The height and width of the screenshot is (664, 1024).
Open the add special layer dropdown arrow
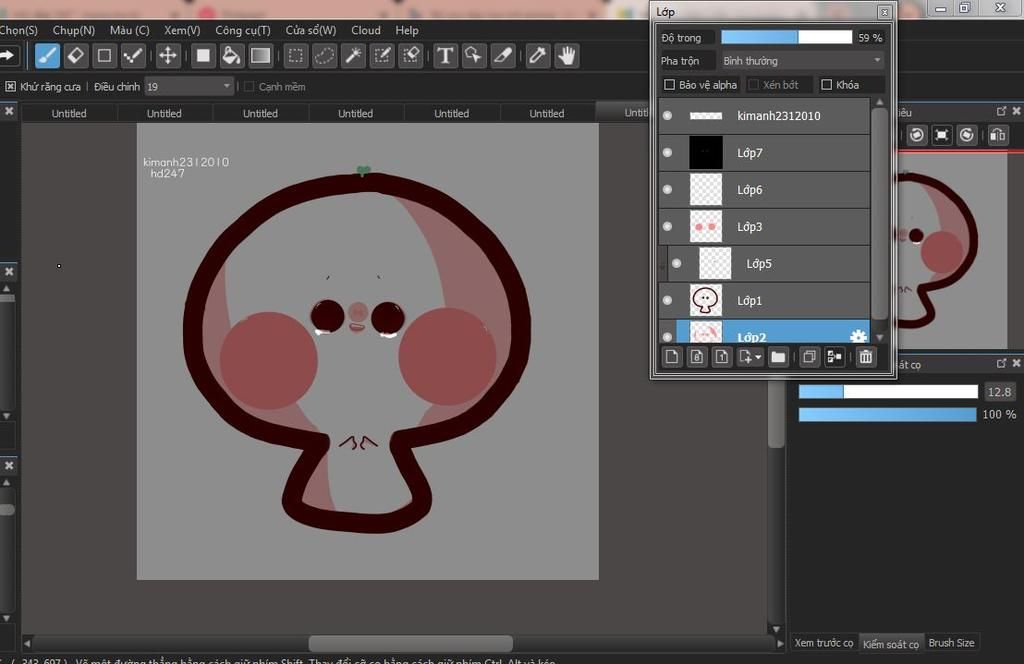pyautogui.click(x=758, y=358)
